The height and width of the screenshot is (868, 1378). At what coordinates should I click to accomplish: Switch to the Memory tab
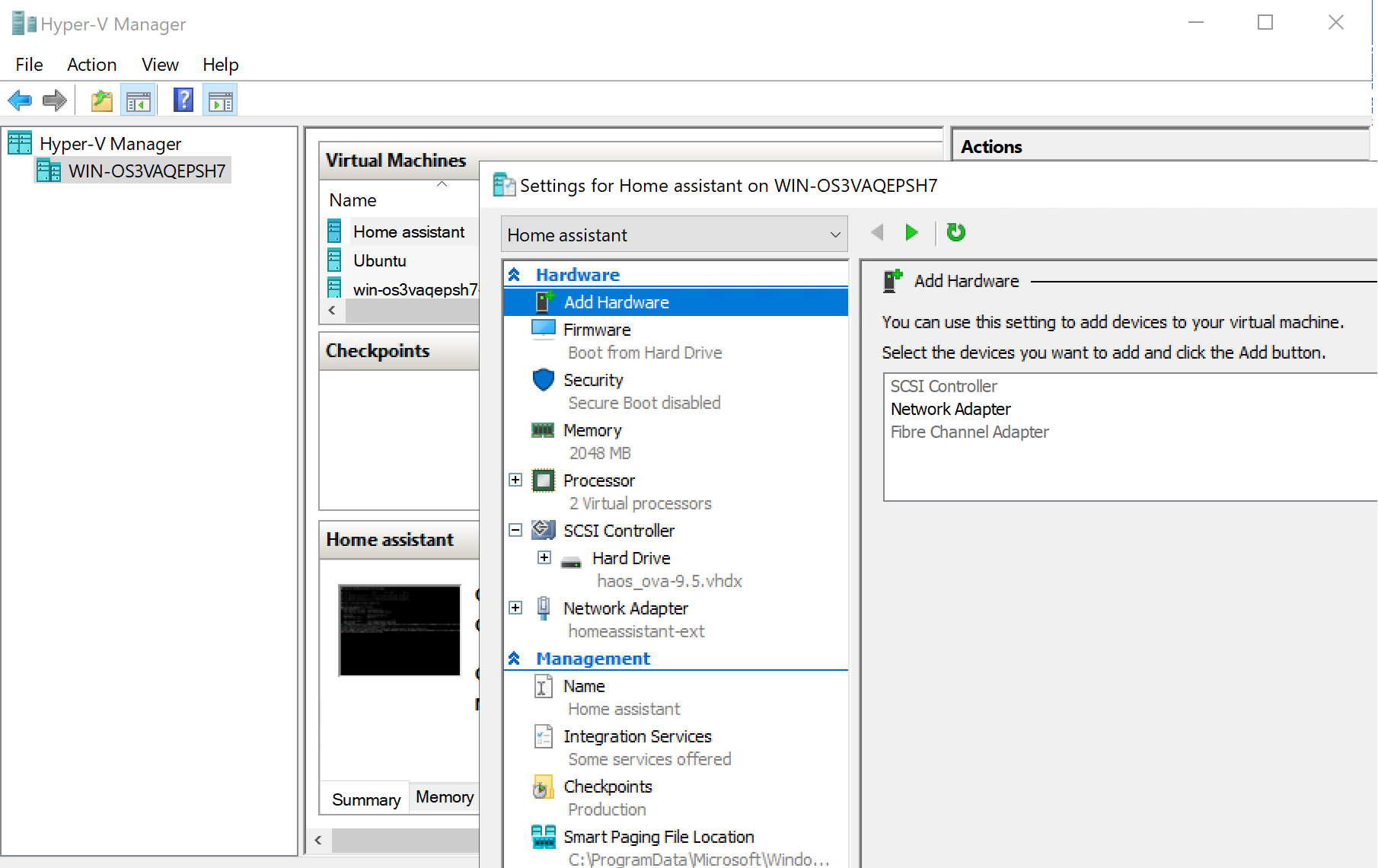click(x=445, y=797)
